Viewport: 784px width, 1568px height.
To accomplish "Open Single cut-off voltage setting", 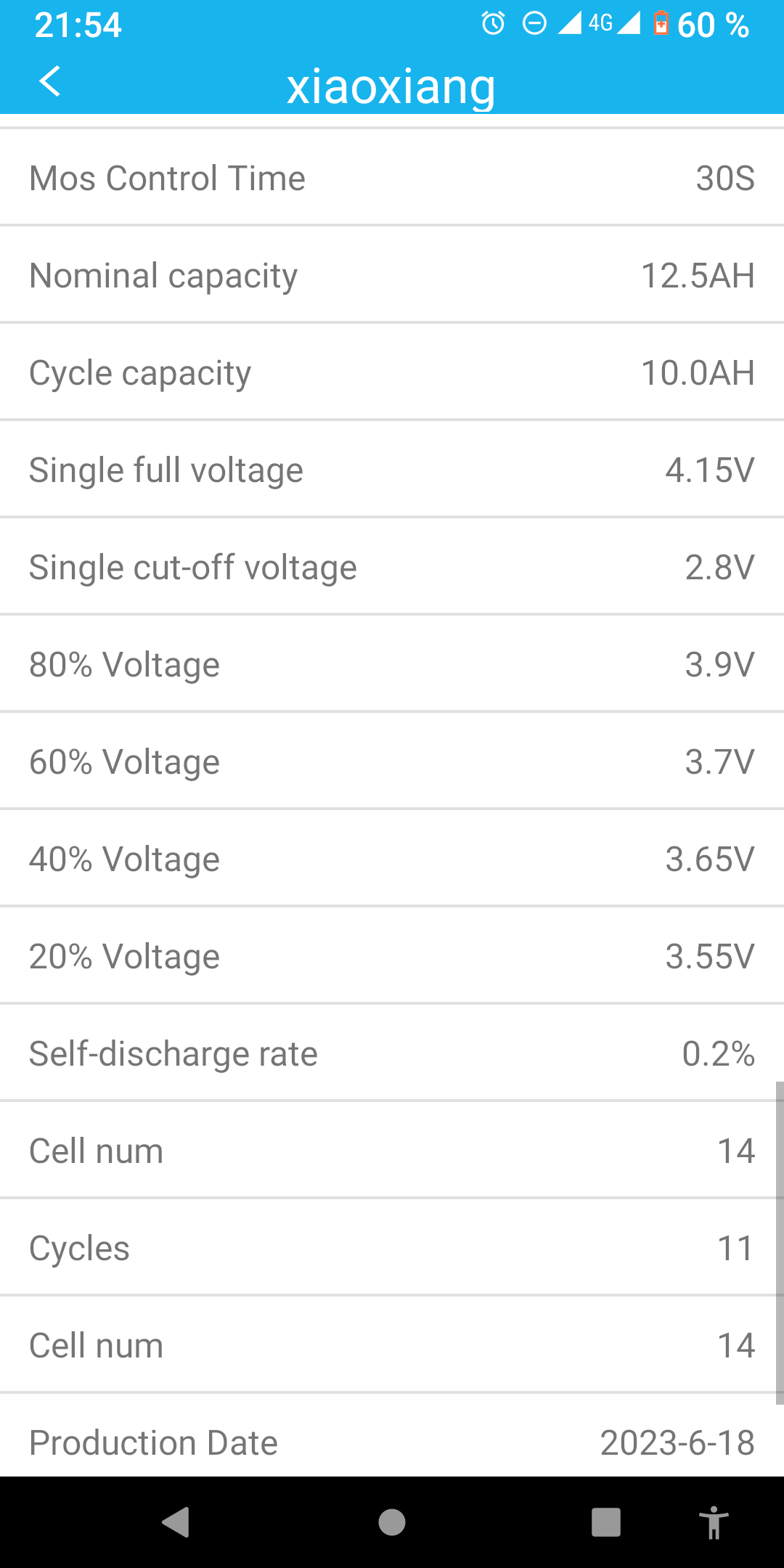I will click(x=392, y=568).
